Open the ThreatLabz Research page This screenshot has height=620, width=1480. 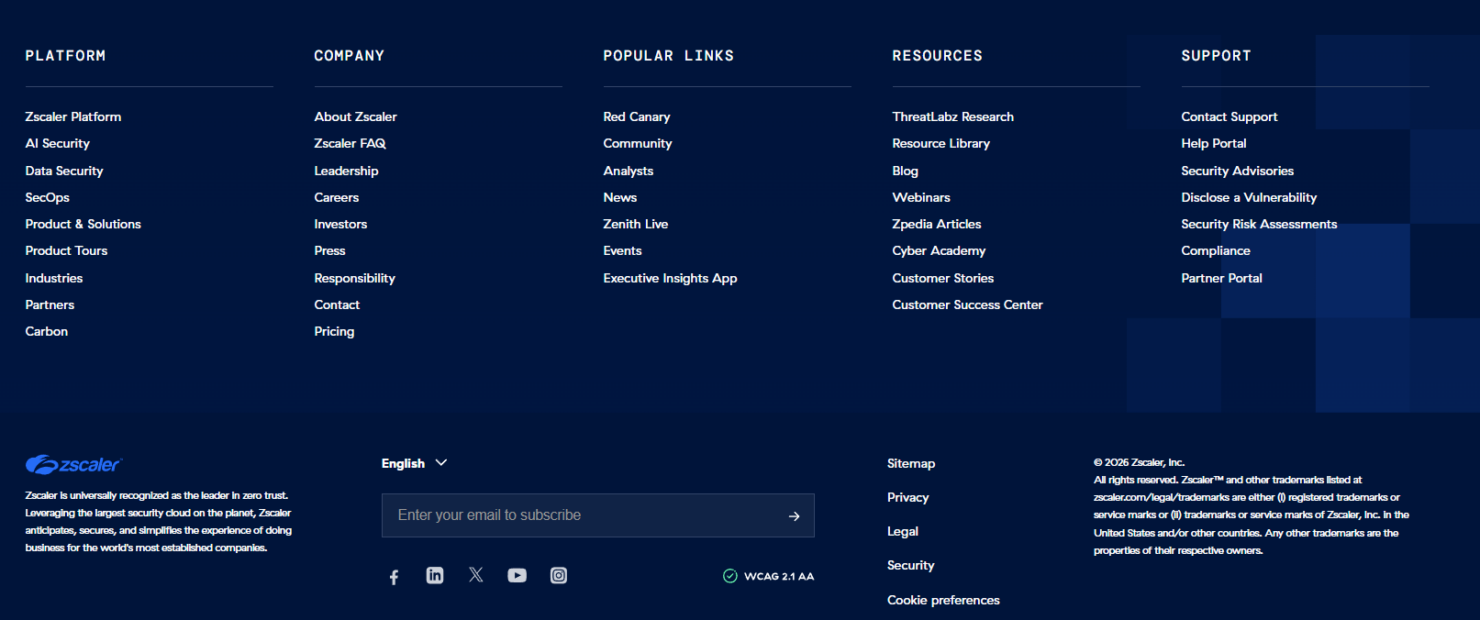(x=952, y=116)
